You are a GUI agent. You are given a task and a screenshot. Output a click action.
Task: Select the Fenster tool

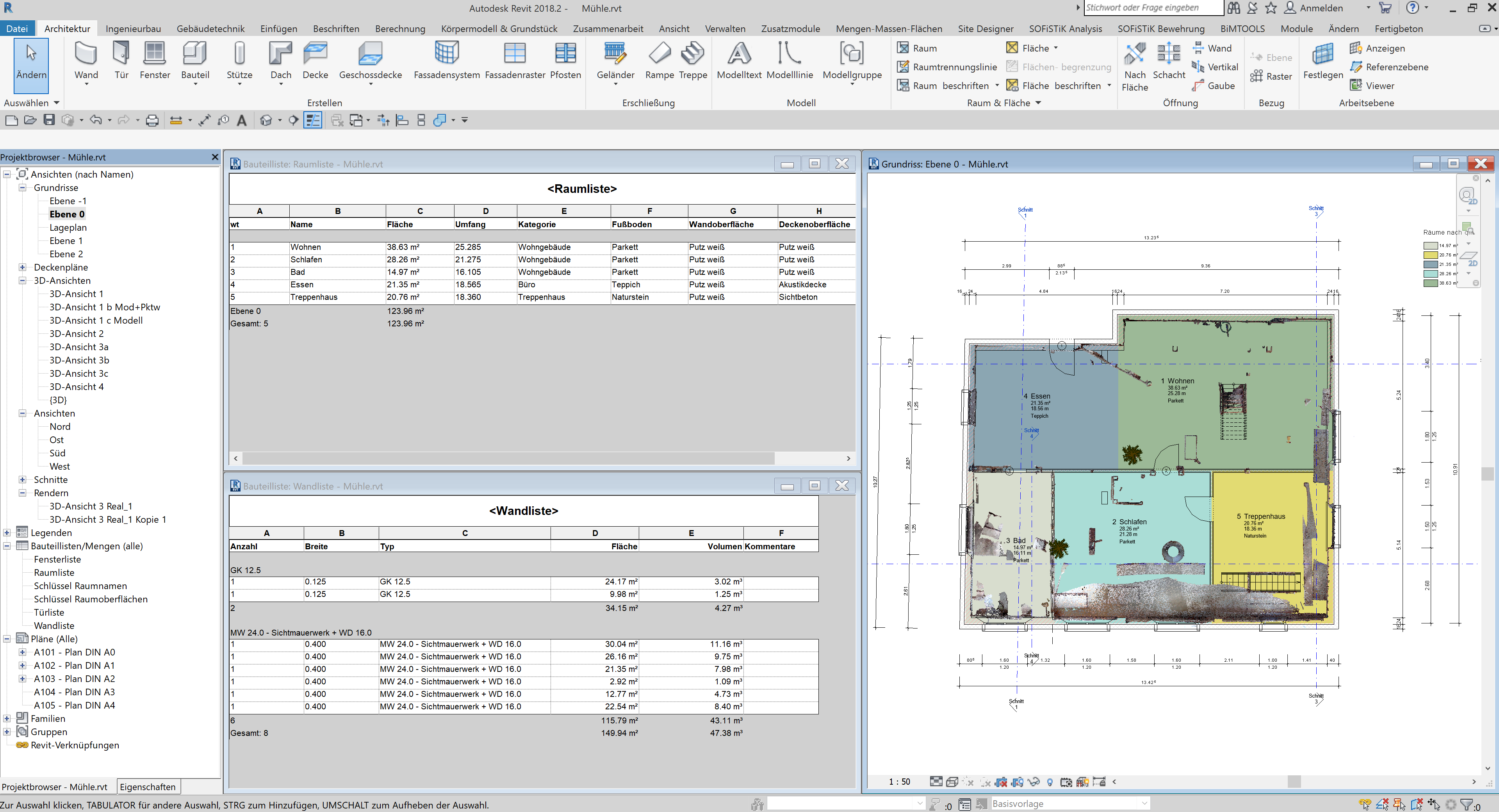point(155,61)
